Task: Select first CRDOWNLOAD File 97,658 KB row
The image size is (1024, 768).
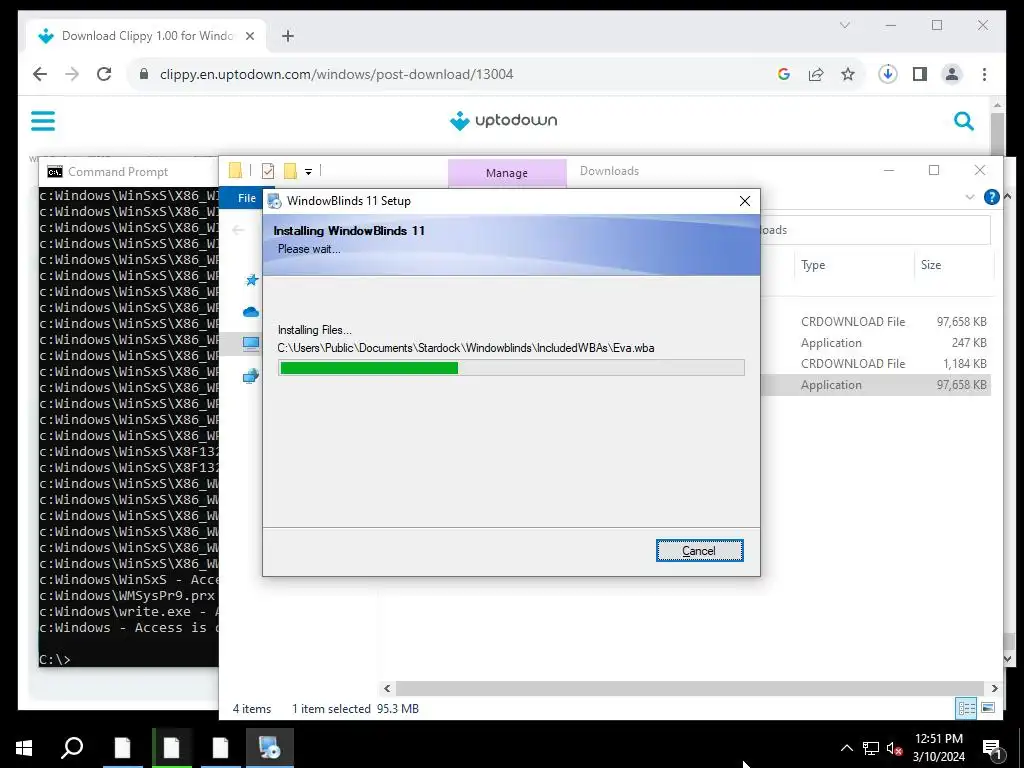Action: 876,322
